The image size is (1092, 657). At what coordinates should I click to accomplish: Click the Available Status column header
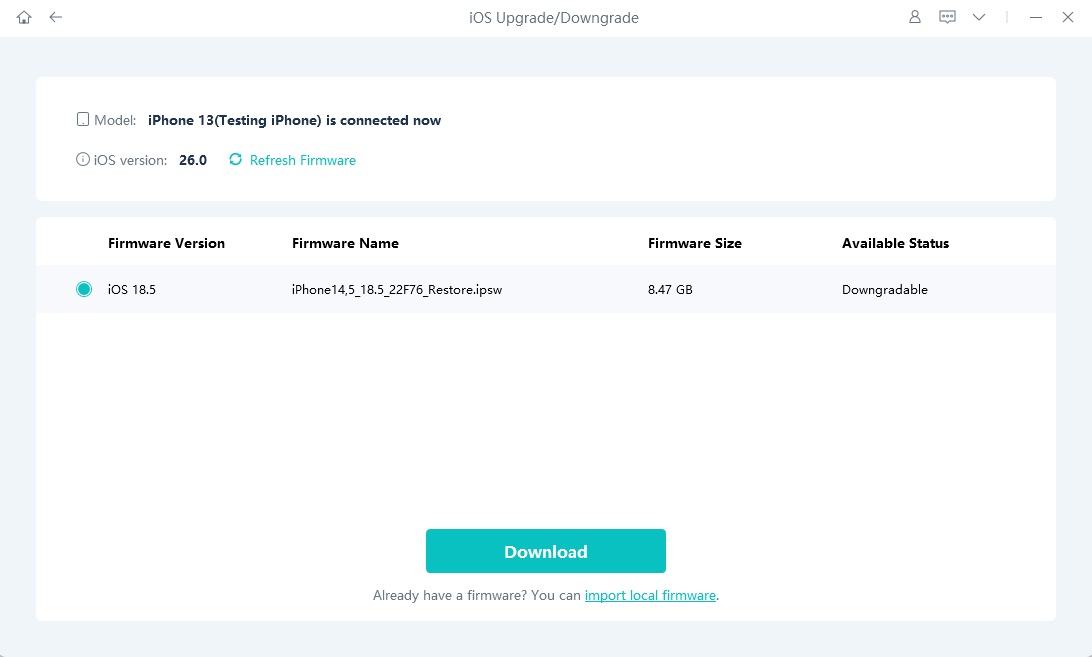[896, 243]
